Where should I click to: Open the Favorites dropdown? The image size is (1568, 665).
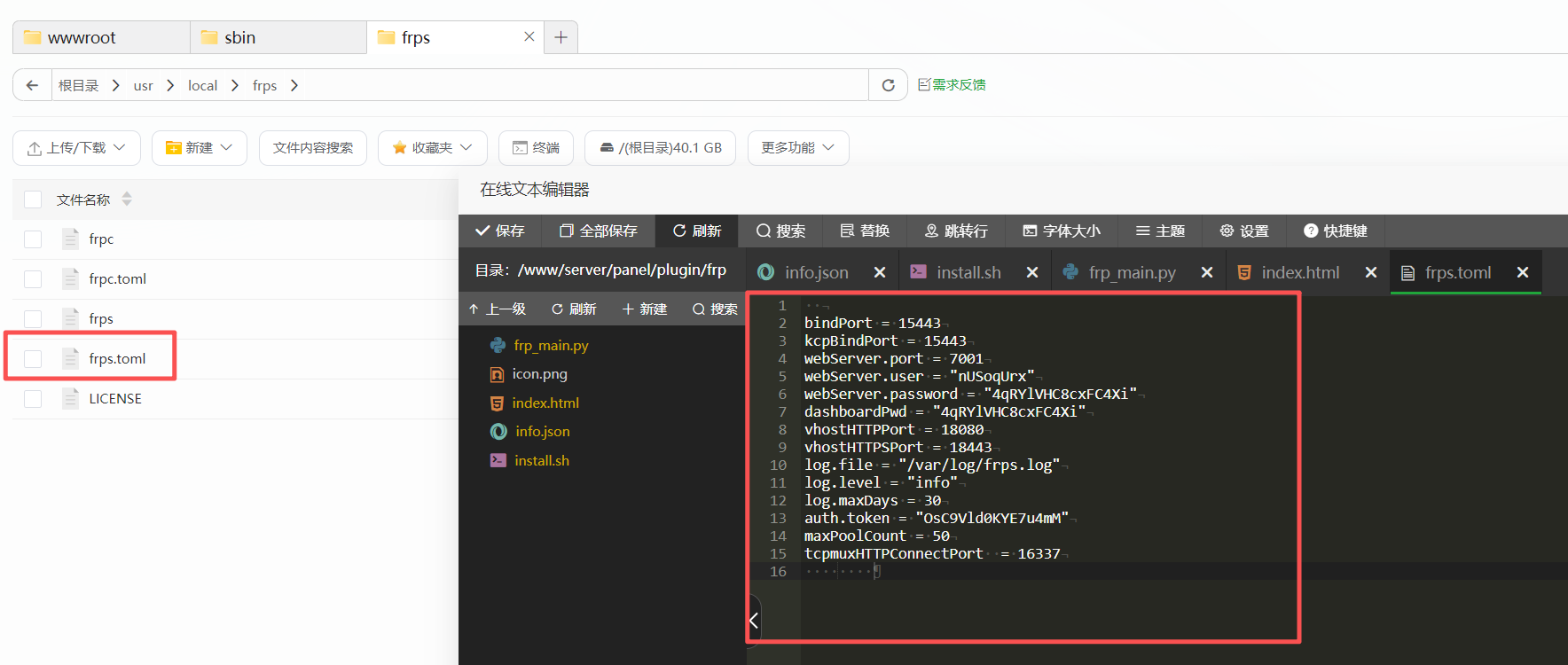pyautogui.click(x=432, y=148)
